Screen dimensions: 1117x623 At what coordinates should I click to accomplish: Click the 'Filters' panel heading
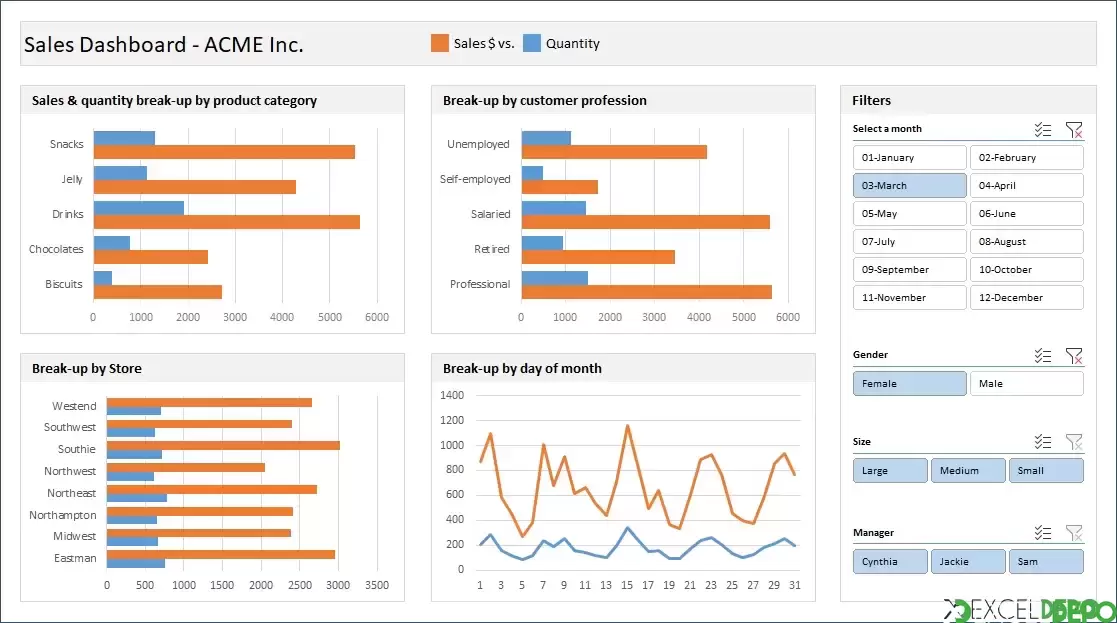(x=871, y=100)
